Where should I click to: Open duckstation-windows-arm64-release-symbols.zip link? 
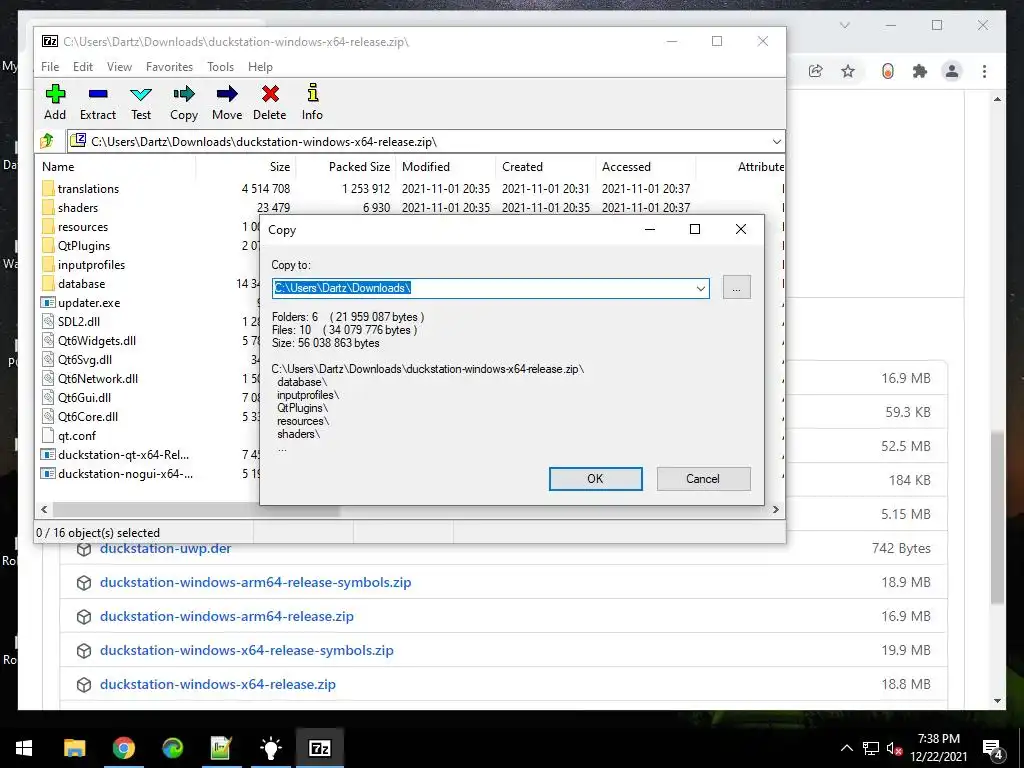coord(255,583)
